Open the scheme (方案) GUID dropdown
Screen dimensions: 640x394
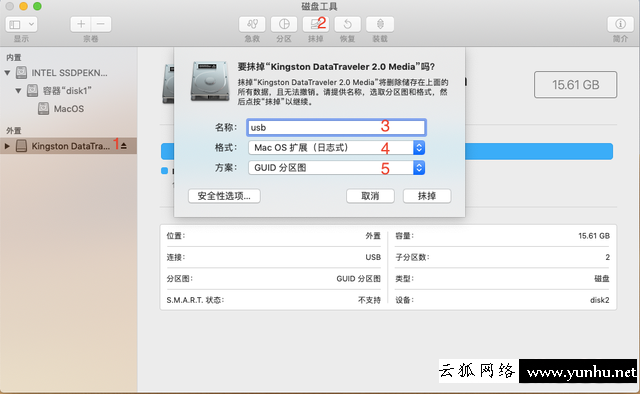[336, 167]
